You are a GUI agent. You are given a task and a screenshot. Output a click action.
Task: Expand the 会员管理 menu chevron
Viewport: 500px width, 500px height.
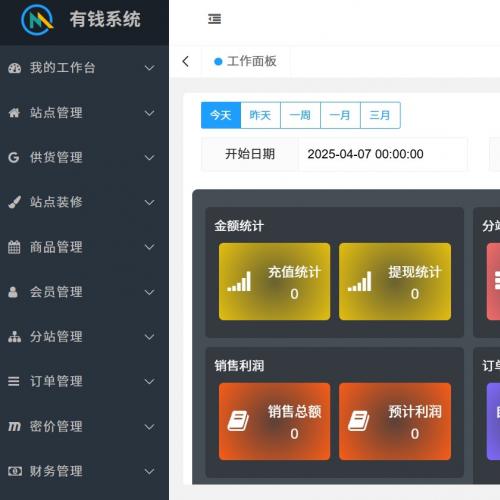[x=149, y=292]
